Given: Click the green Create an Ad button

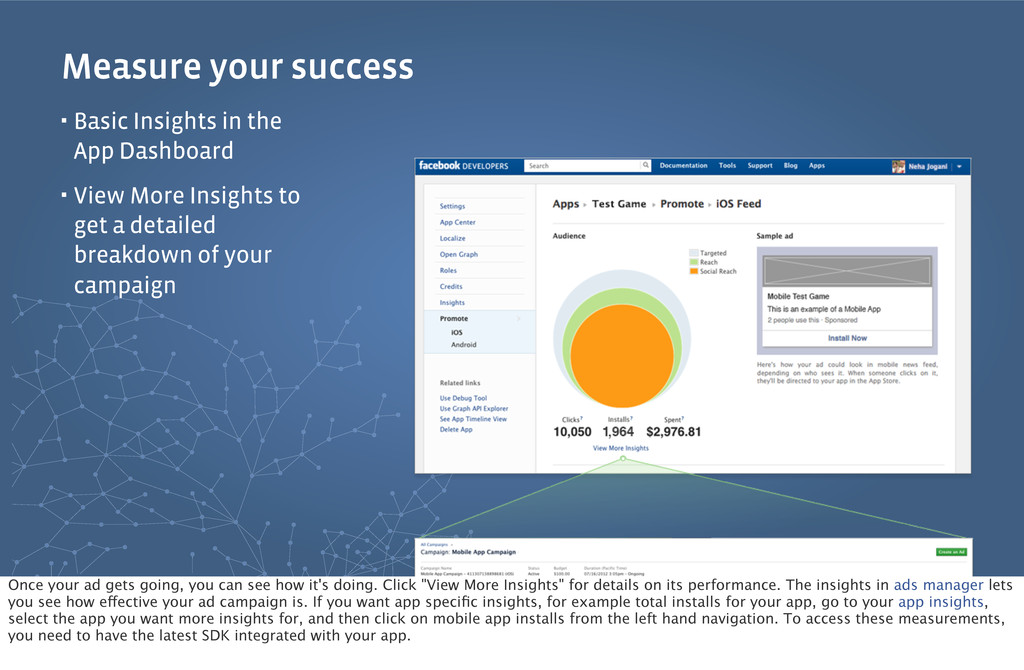Looking at the screenshot, I should [952, 552].
